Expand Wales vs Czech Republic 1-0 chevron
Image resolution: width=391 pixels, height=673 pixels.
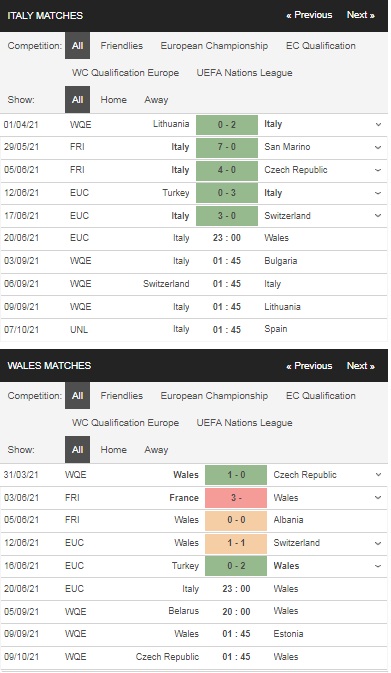point(378,475)
